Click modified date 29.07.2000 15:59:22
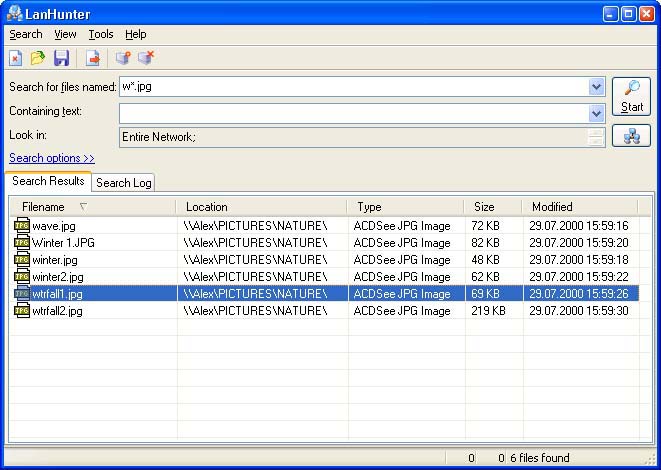The image size is (661, 470). (579, 277)
